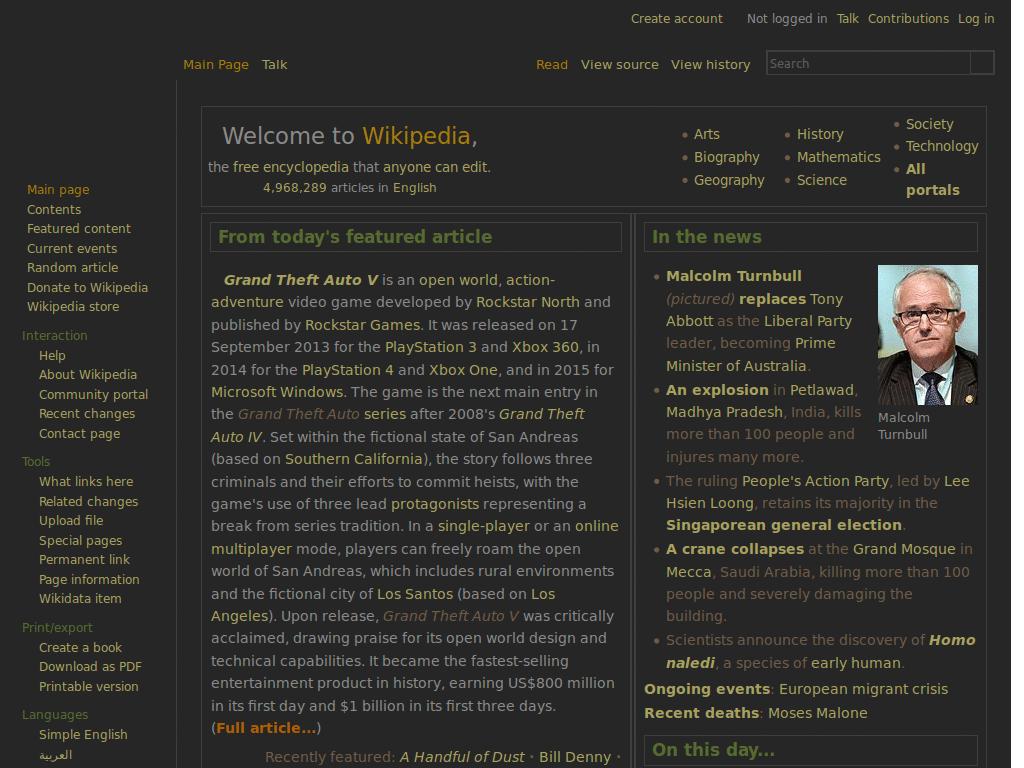This screenshot has width=1024, height=768.
Task: Open the user Talk link in top bar
Action: point(848,19)
